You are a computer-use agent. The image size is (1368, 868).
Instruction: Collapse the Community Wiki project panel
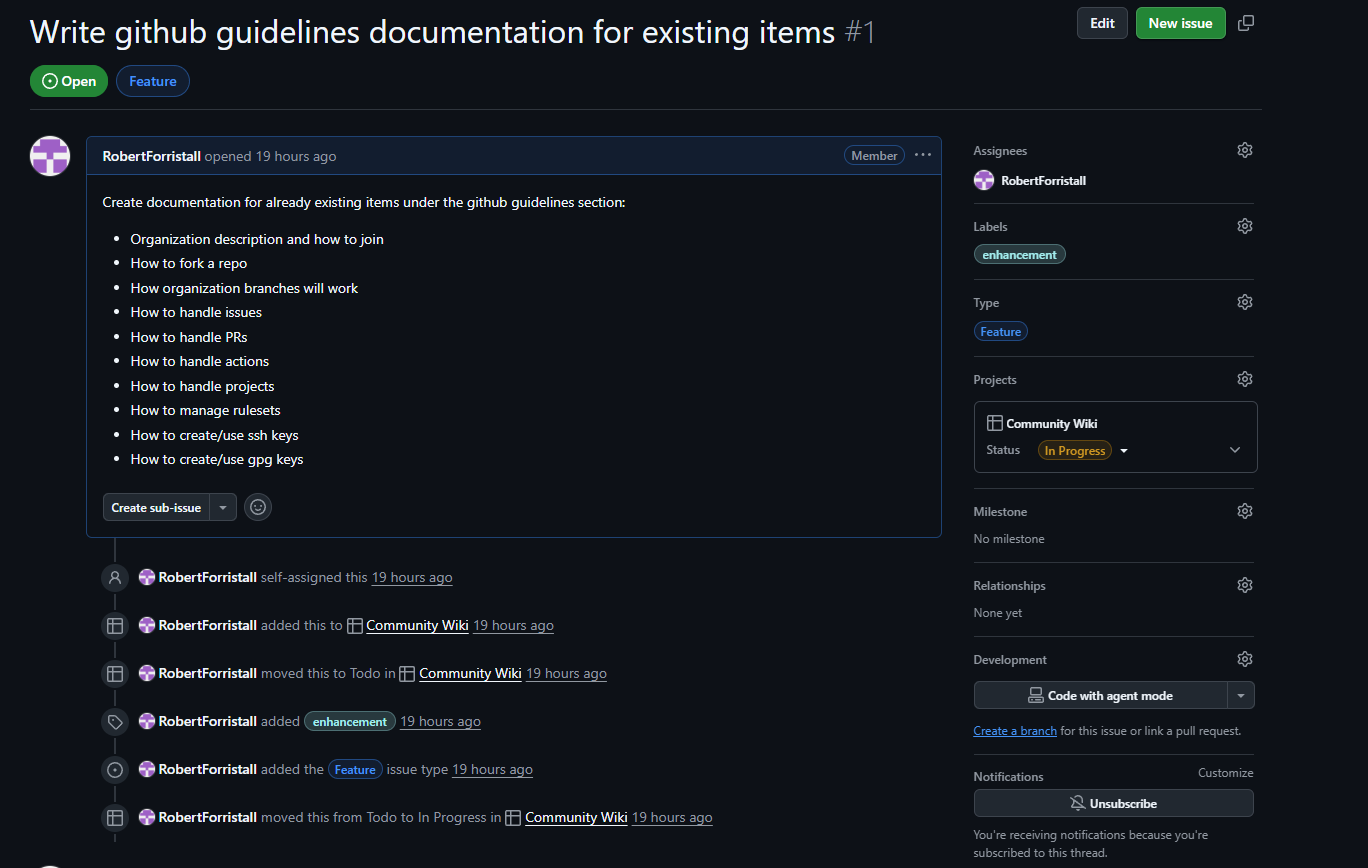[1234, 449]
